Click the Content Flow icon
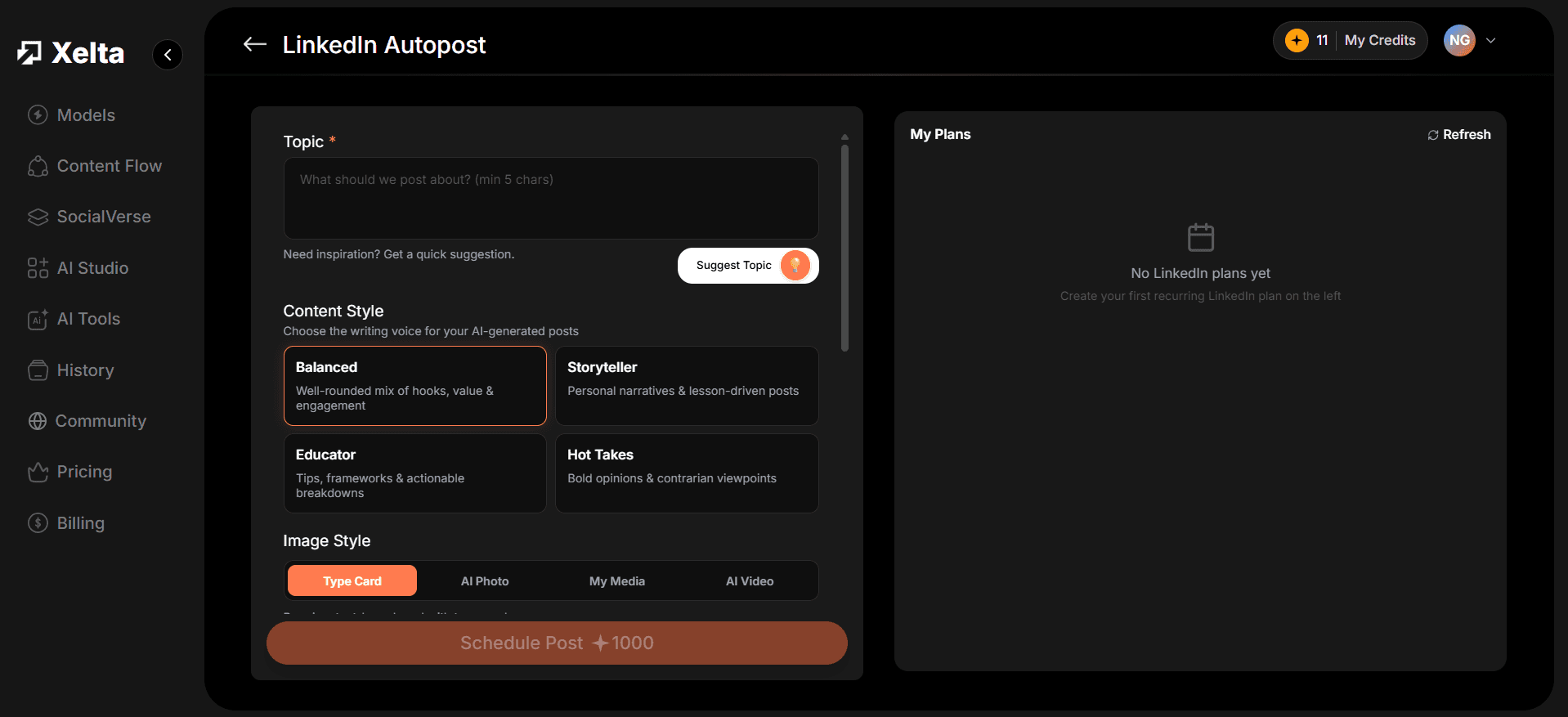1568x717 pixels. [x=38, y=166]
